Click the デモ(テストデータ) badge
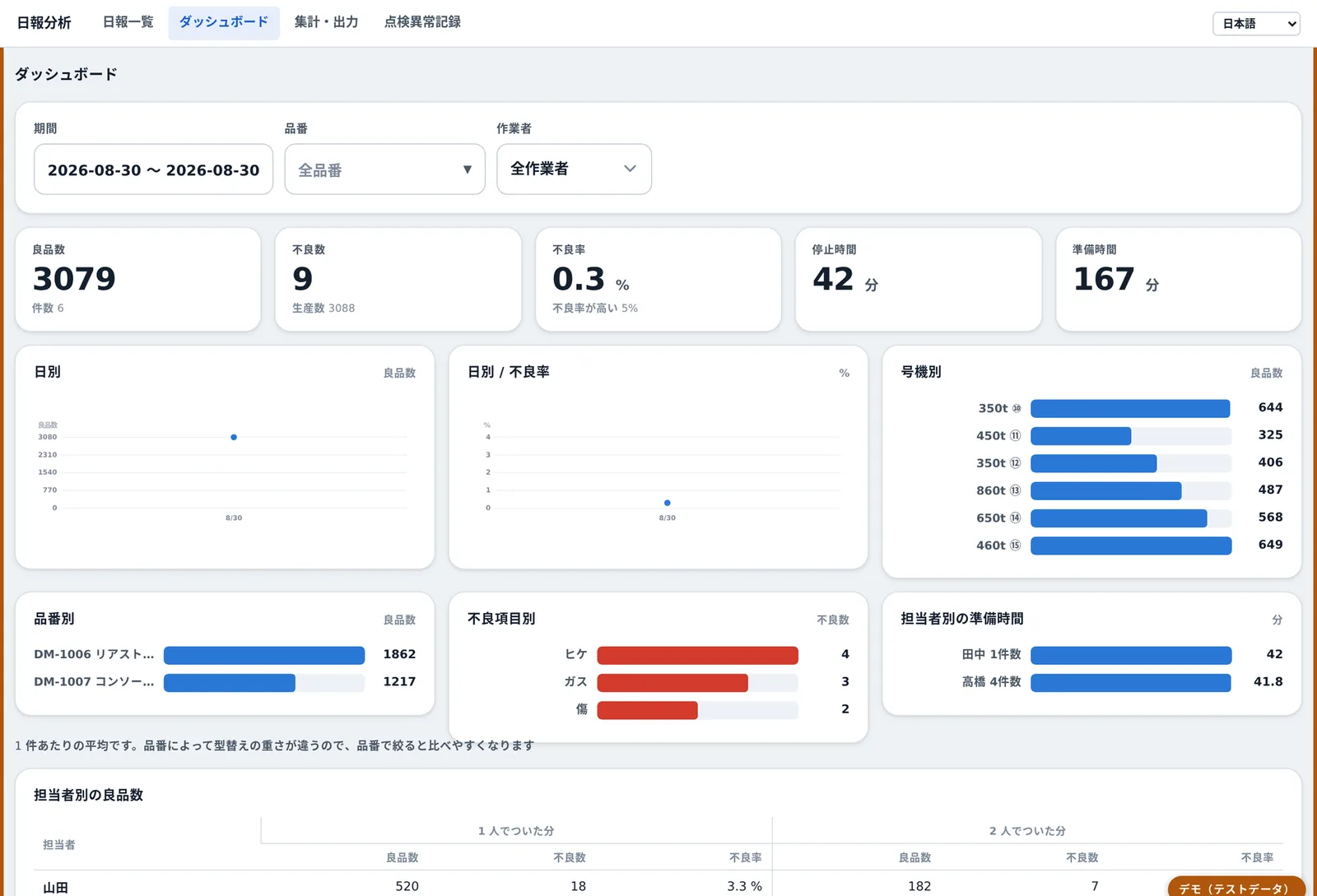The image size is (1317, 896). pyautogui.click(x=1236, y=887)
